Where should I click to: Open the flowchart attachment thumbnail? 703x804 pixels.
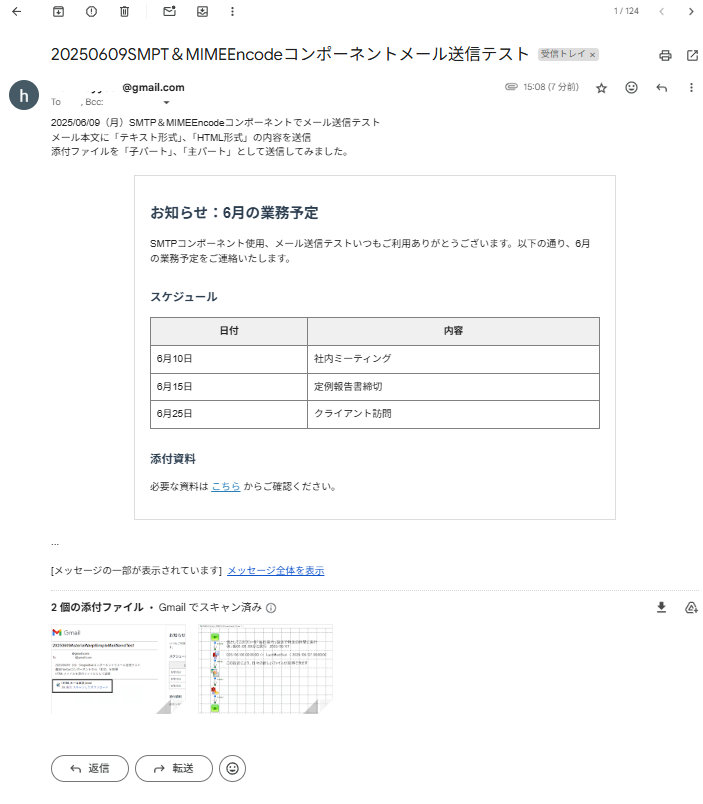click(265, 669)
